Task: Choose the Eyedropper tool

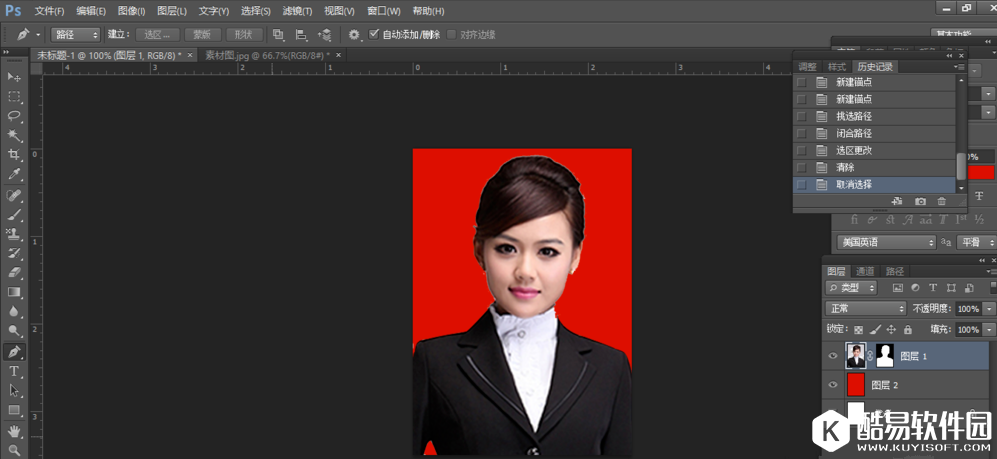Action: coord(14,175)
